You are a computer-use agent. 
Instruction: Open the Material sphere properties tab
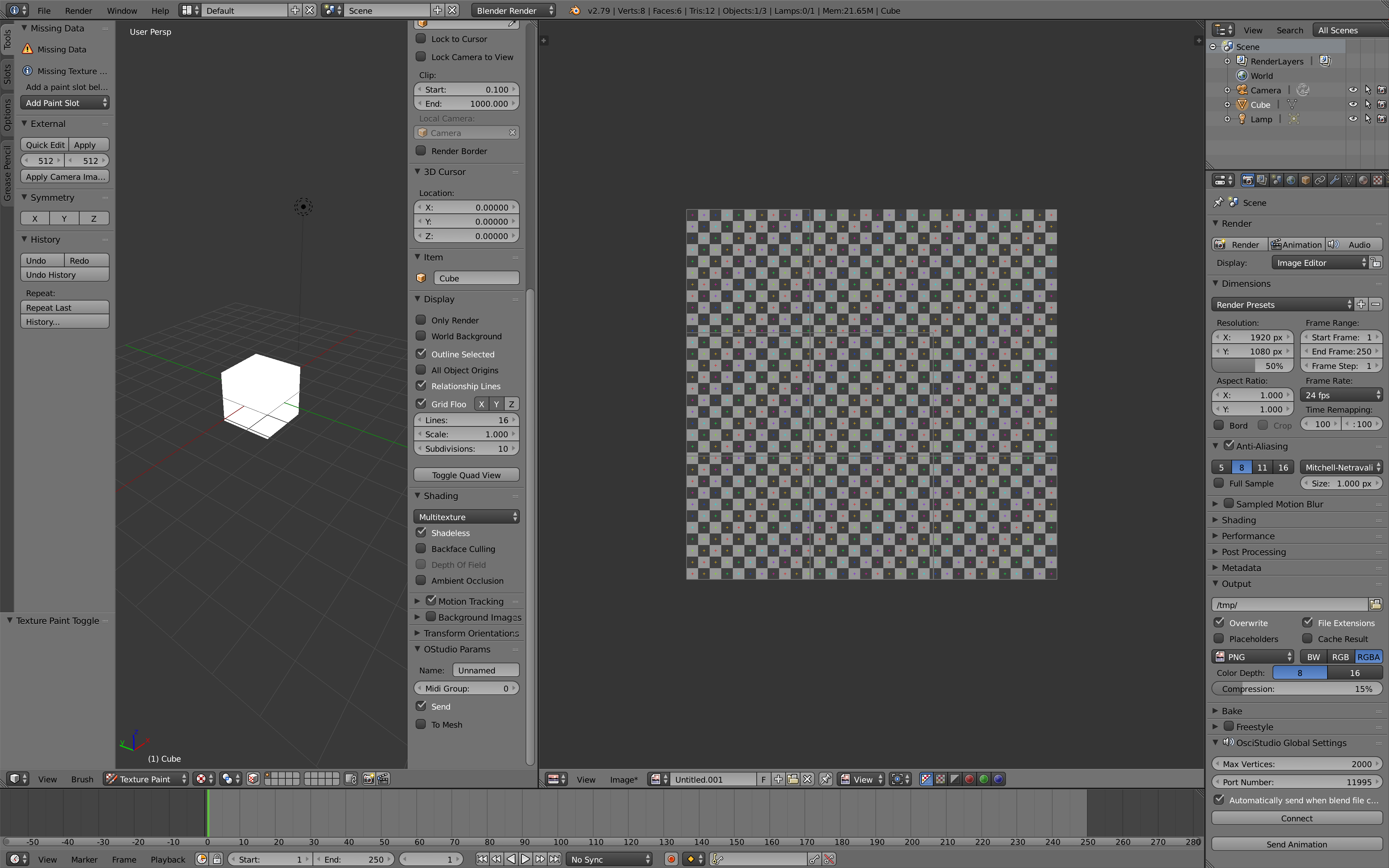(x=1363, y=180)
